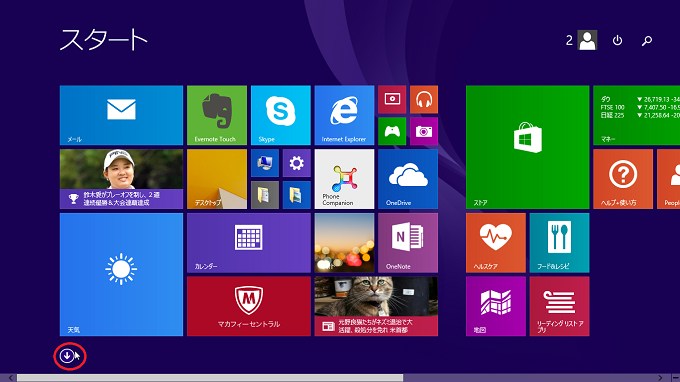Screen dimensions: 680x382
Task: Open the Photos tile with city lights
Action: [x=344, y=243]
